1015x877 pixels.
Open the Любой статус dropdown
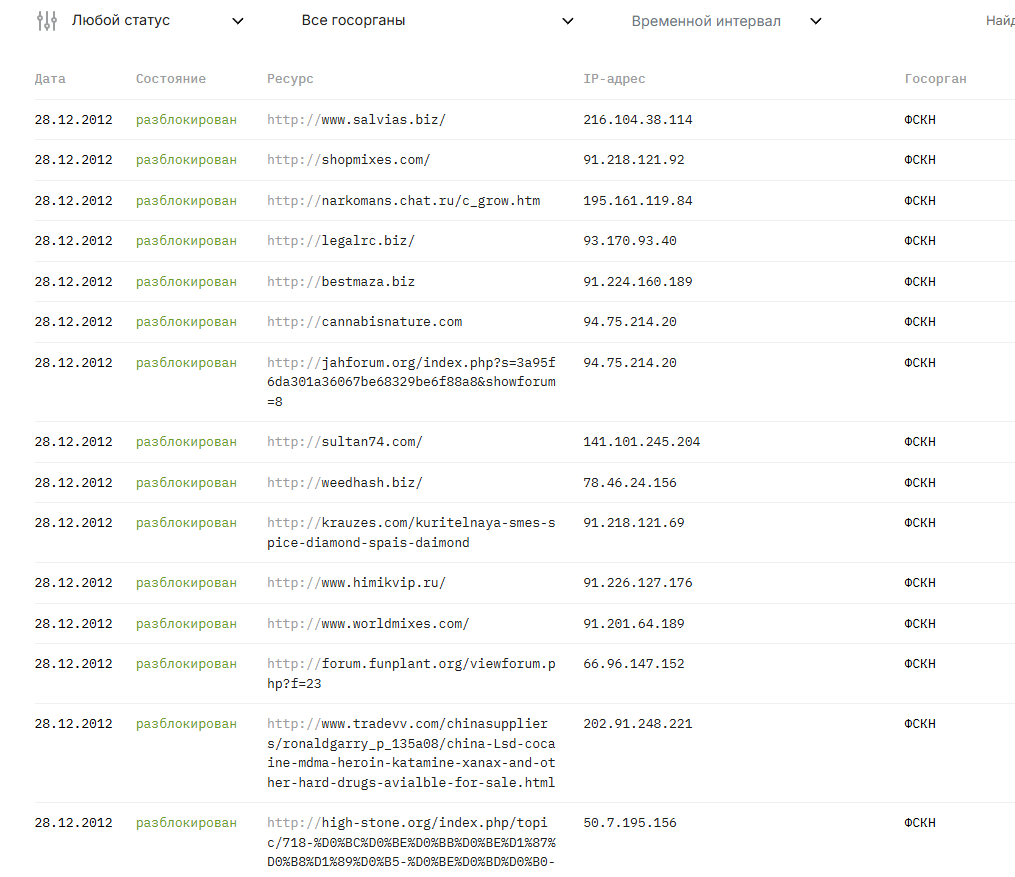point(157,21)
